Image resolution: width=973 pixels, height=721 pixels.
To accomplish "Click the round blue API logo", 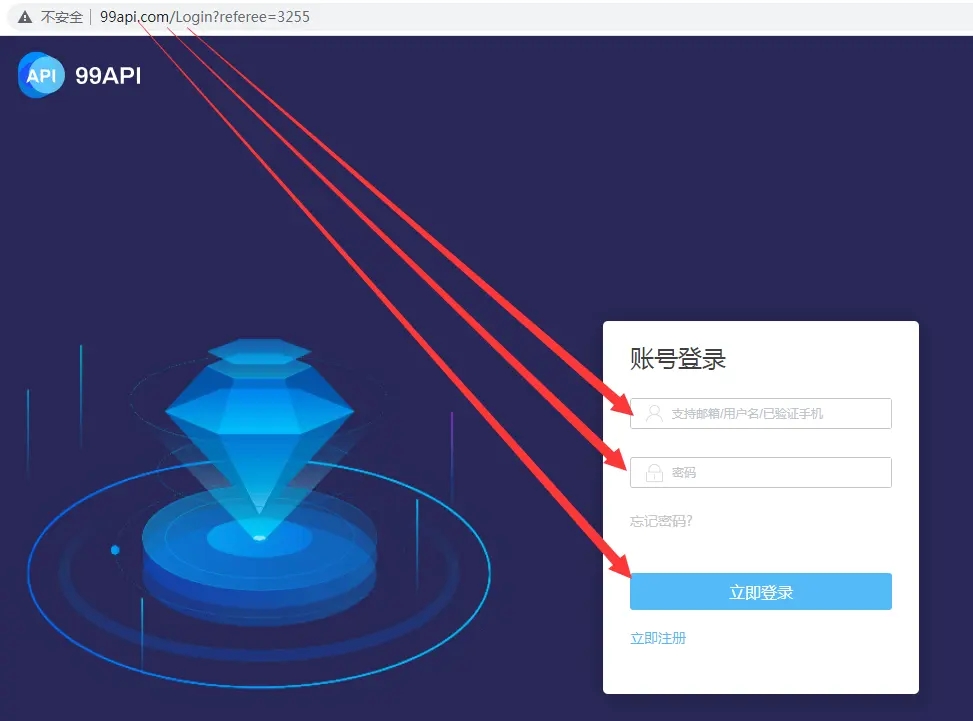I will pyautogui.click(x=41, y=75).
